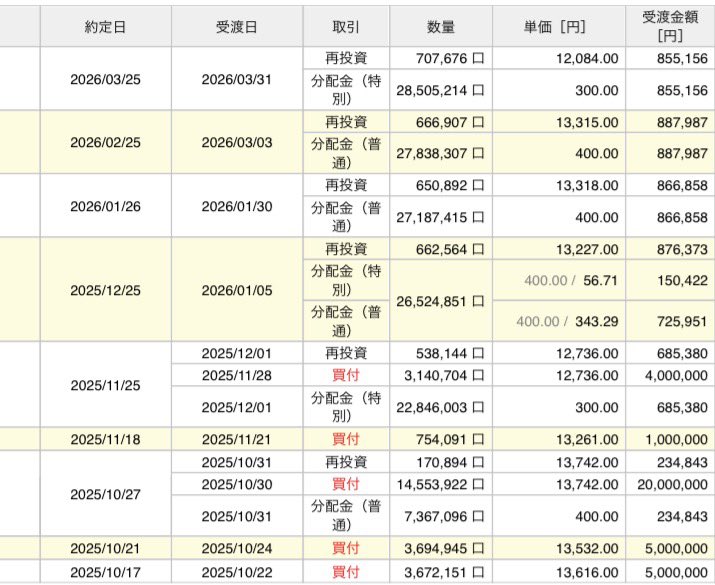Click amount 876,373
Image resolution: width=715 pixels, height=585 pixels.
coord(682,249)
